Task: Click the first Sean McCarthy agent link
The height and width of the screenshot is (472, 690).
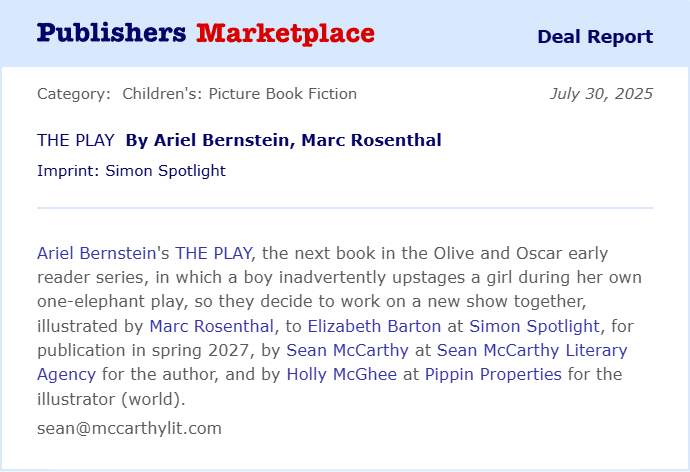Action: point(348,350)
